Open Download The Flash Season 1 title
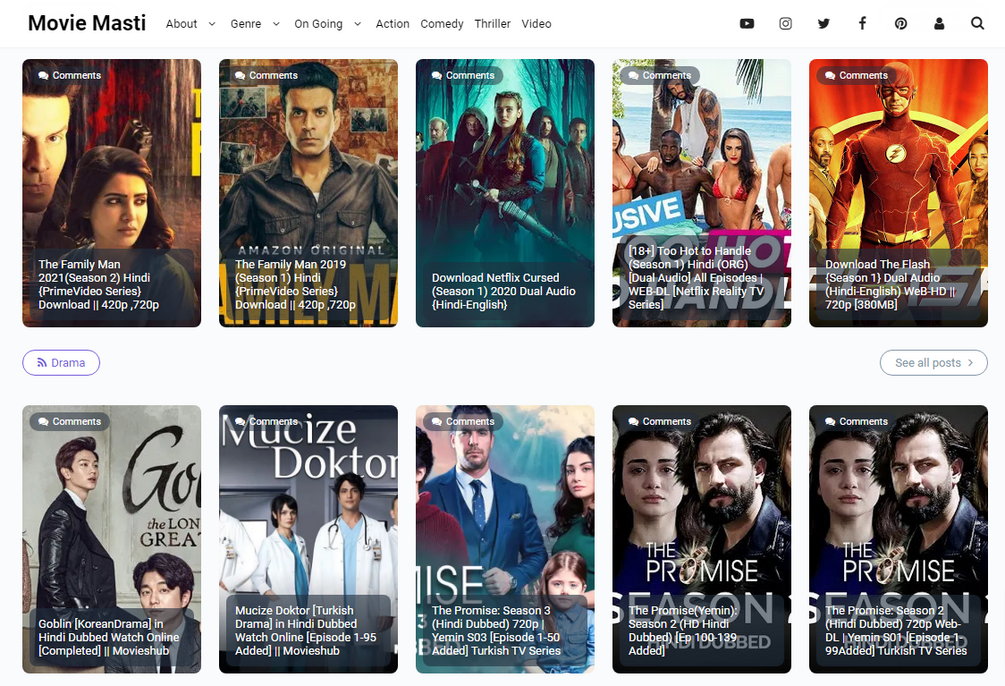The image size is (1005, 686). (890, 285)
